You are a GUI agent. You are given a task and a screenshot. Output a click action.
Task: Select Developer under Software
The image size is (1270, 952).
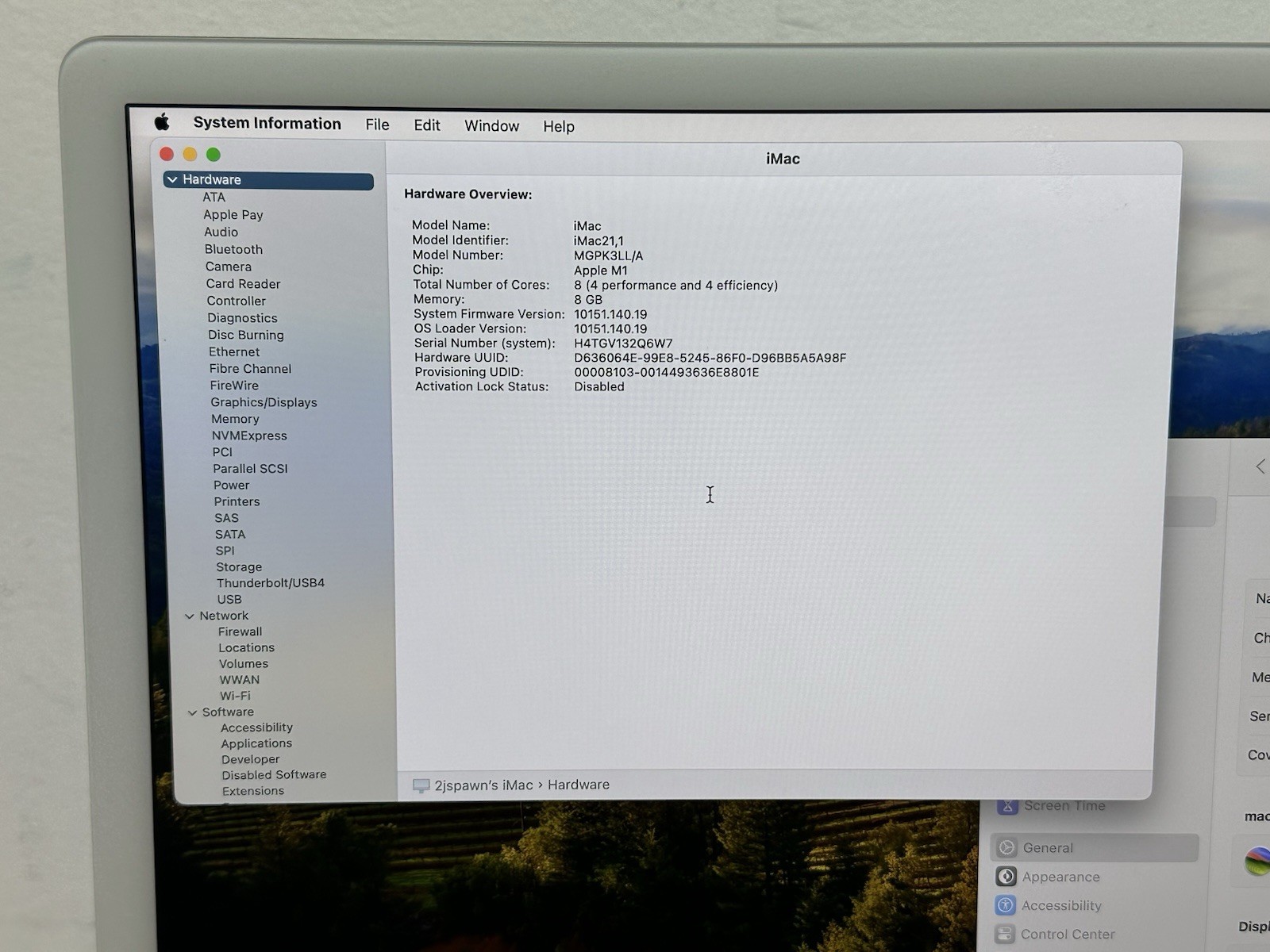coord(250,759)
